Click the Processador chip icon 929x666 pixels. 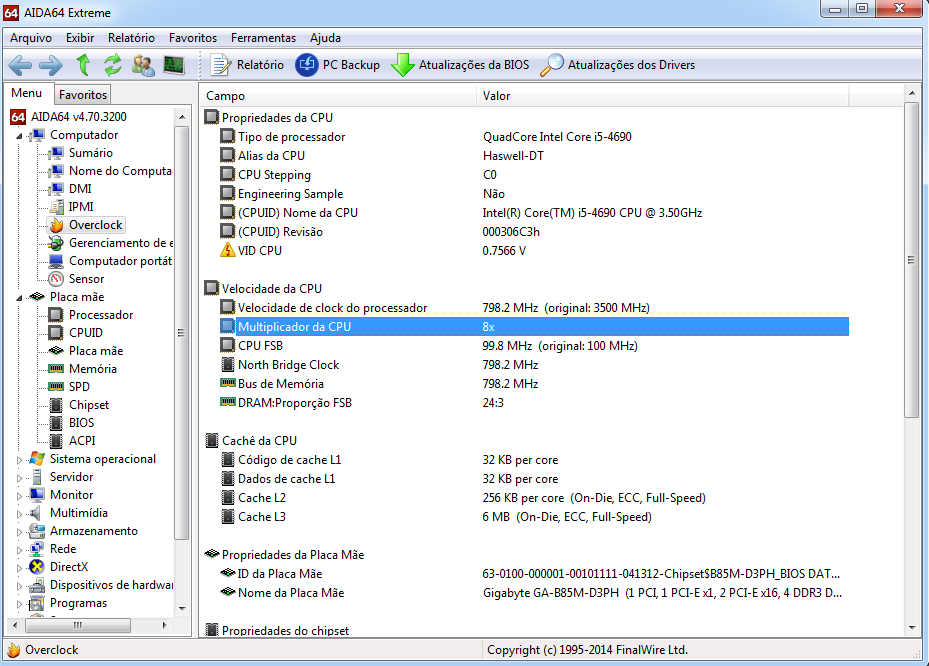click(56, 315)
